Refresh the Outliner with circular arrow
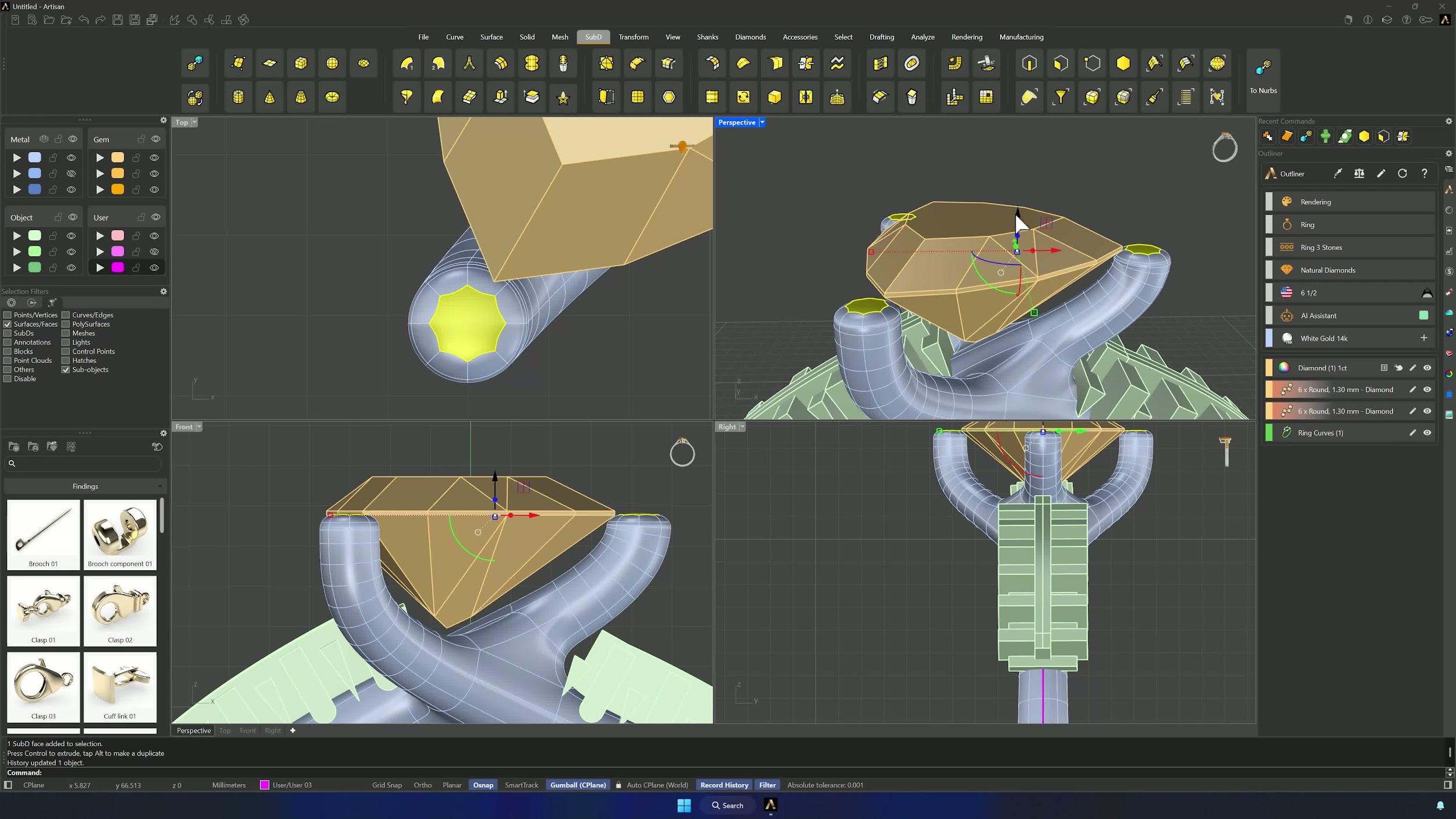 [x=1402, y=174]
